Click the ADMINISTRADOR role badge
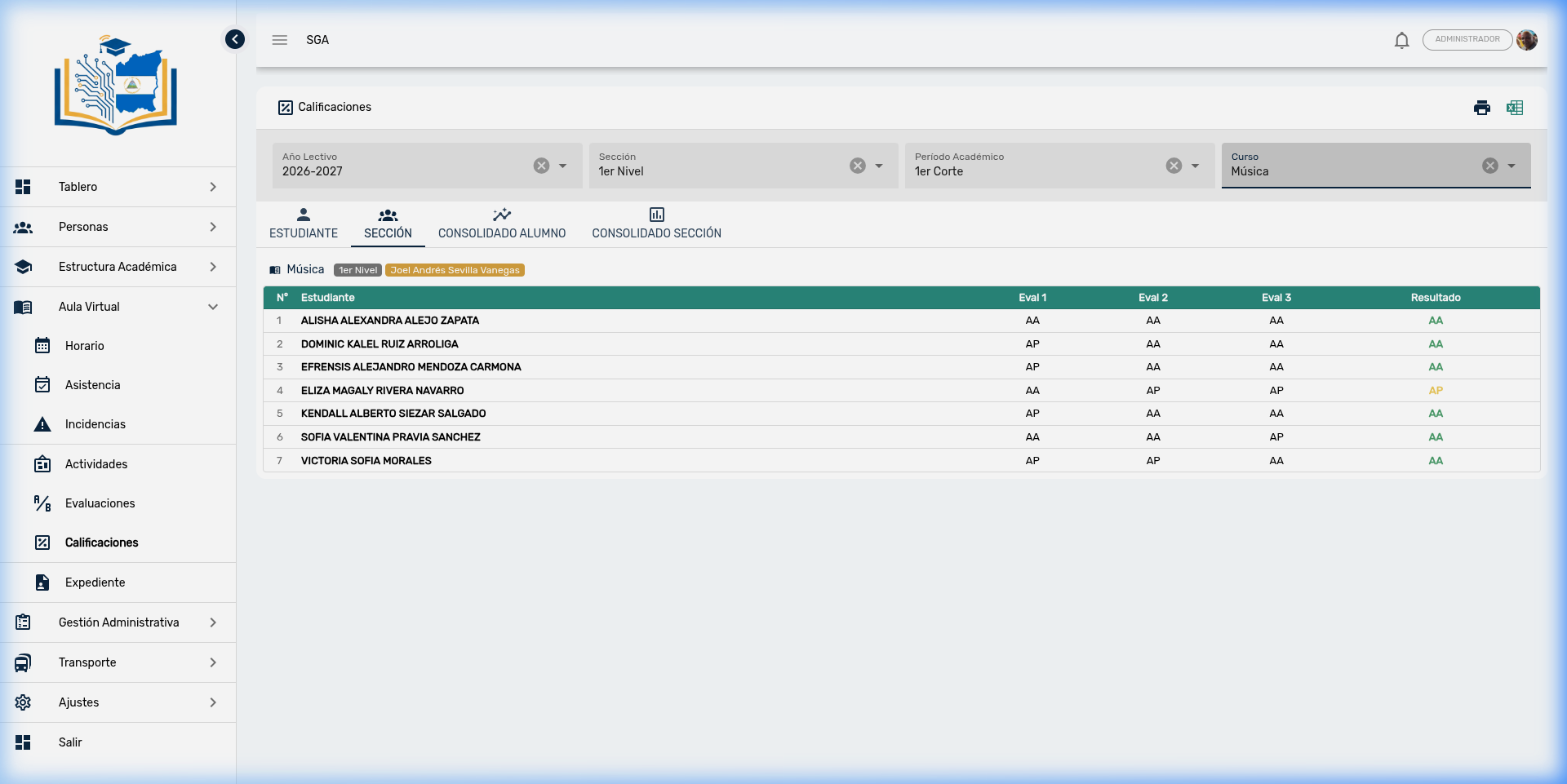Image resolution: width=1567 pixels, height=784 pixels. coord(1467,39)
